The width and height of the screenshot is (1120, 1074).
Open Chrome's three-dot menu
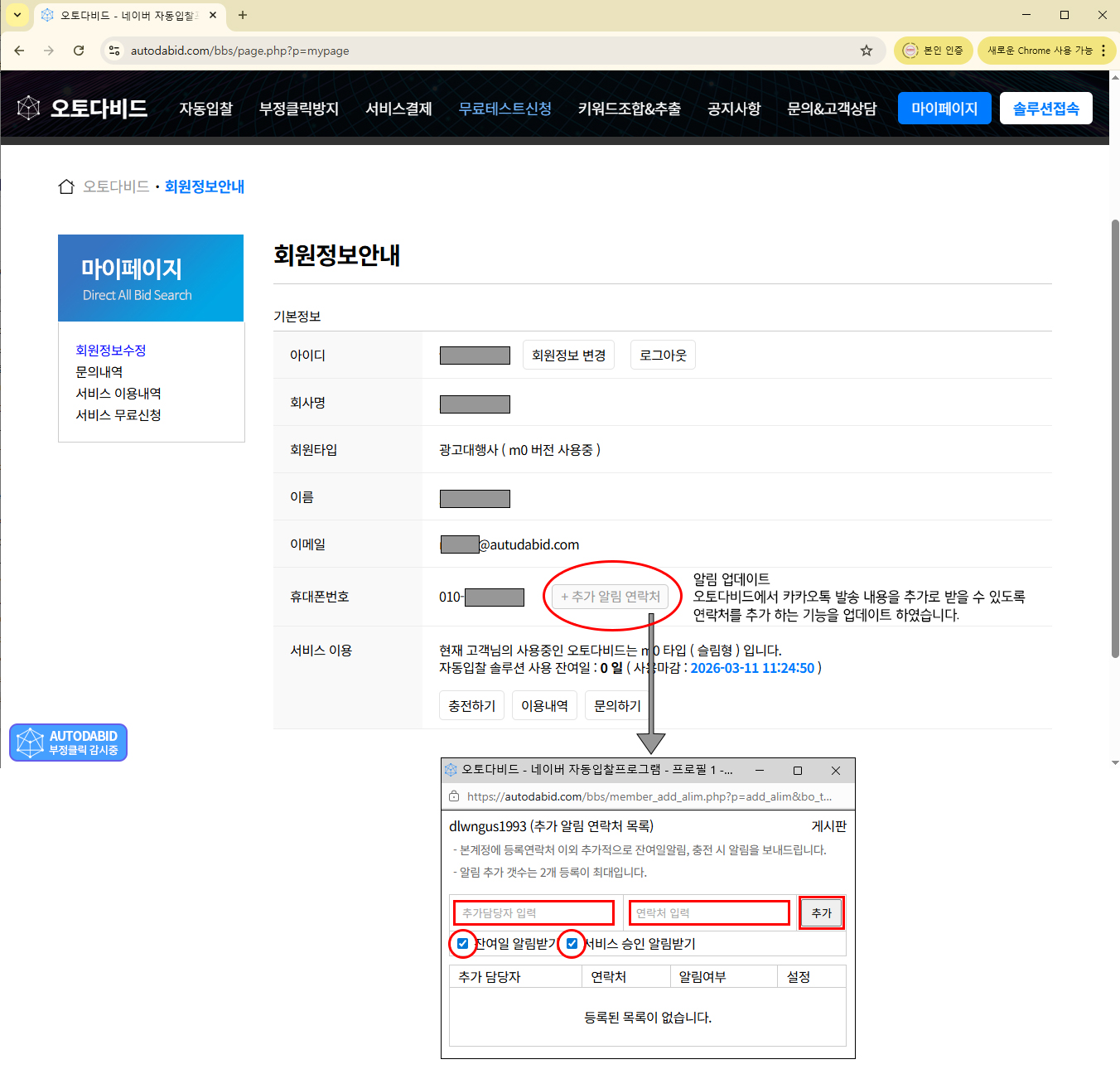point(1103,51)
